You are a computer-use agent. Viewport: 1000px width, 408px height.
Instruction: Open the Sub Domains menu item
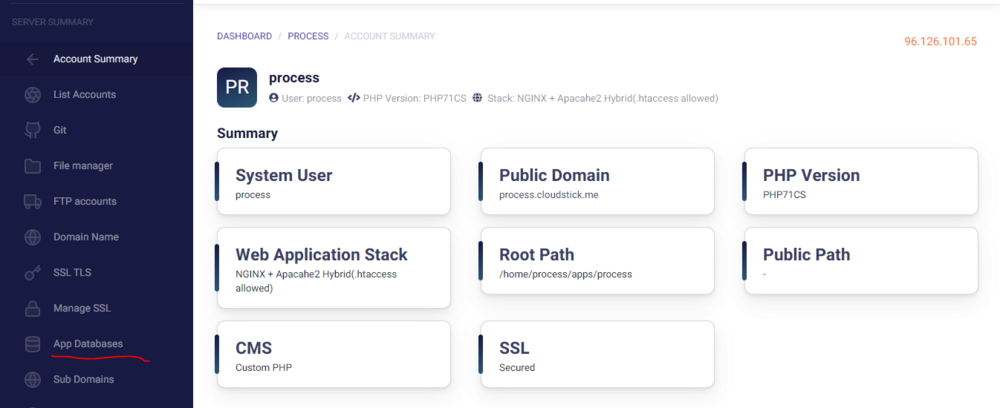pyautogui.click(x=83, y=380)
